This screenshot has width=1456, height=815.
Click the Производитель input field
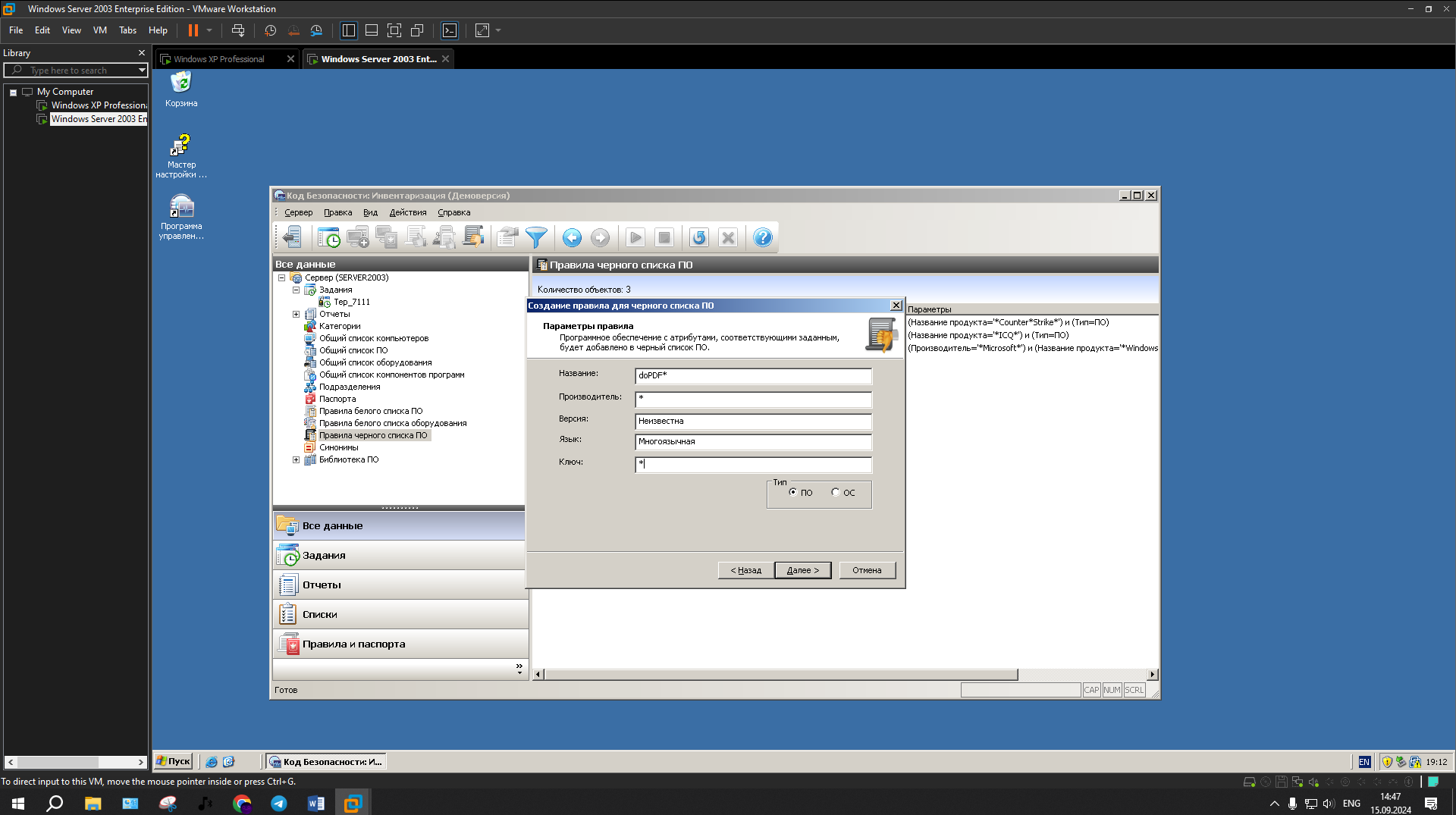click(753, 399)
